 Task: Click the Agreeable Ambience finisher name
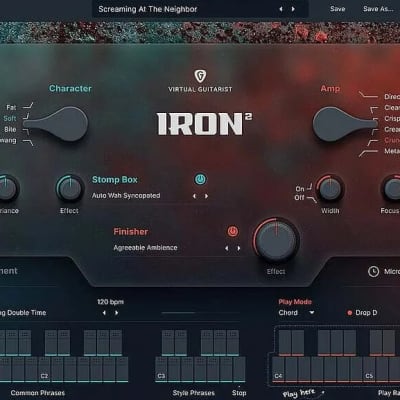click(145, 248)
